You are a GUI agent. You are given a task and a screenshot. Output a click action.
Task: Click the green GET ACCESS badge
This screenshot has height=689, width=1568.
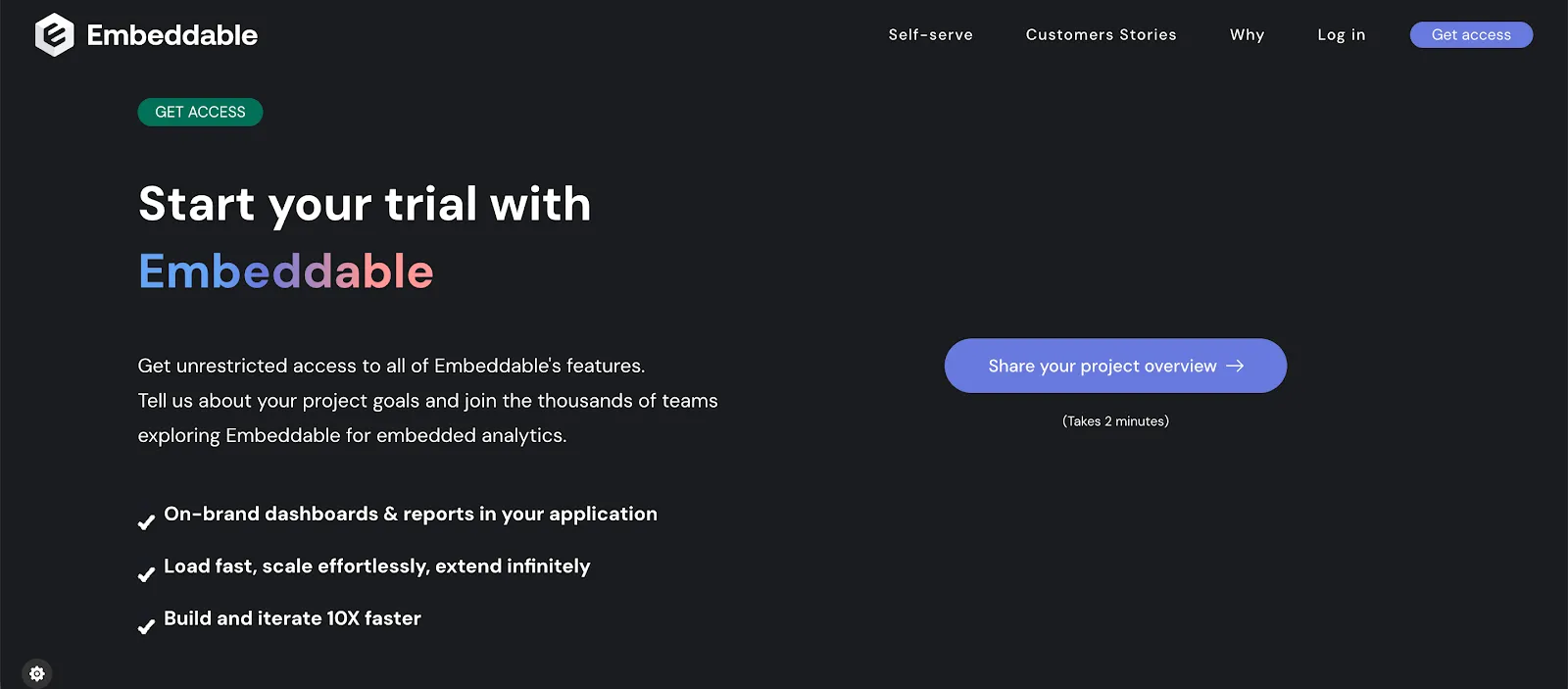click(x=200, y=112)
